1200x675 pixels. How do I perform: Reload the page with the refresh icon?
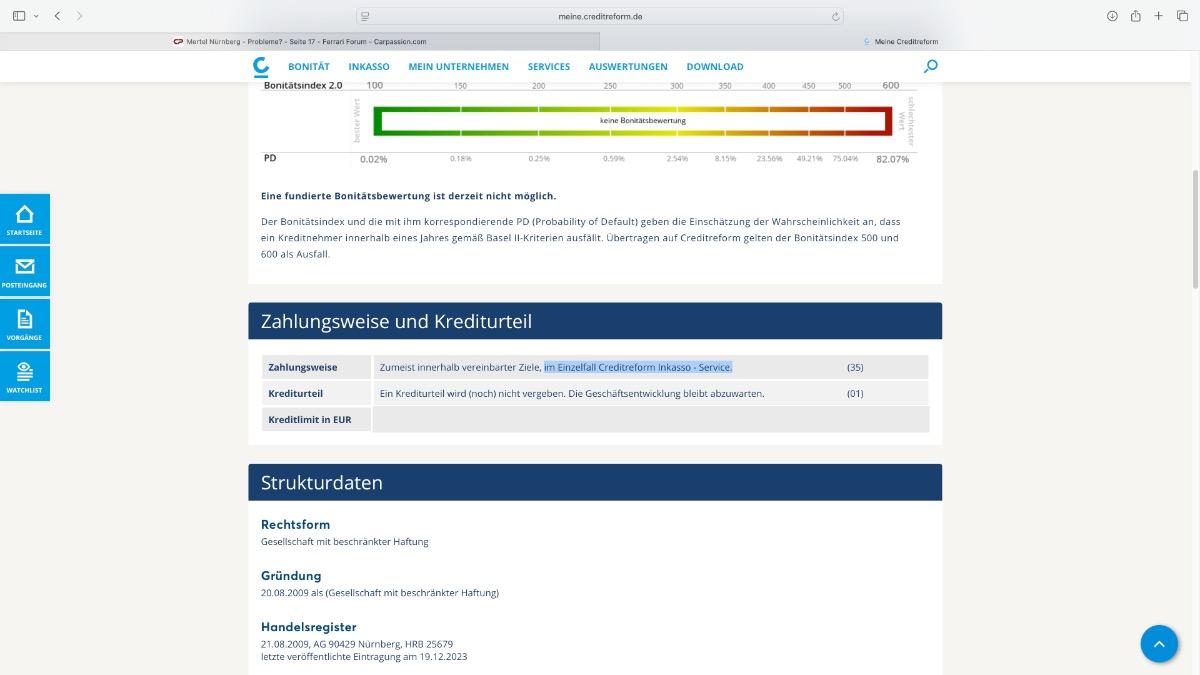click(x=835, y=16)
